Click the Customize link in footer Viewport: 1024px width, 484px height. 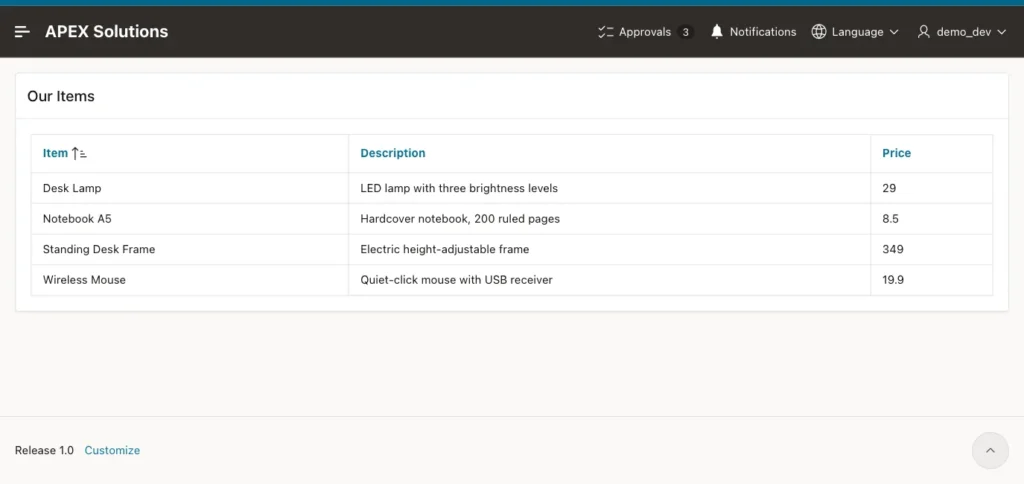pos(112,450)
